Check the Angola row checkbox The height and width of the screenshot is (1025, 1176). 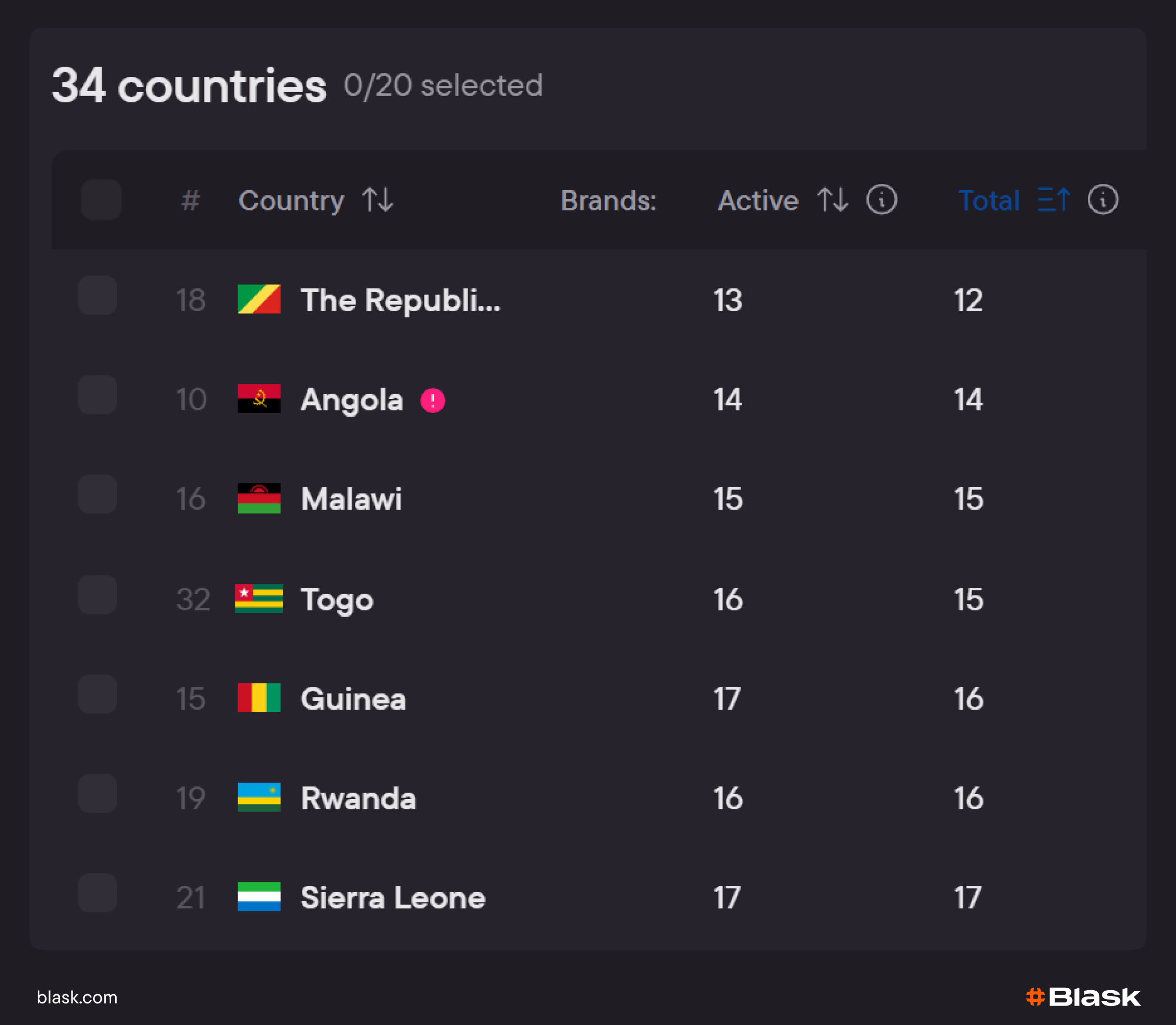click(x=98, y=395)
